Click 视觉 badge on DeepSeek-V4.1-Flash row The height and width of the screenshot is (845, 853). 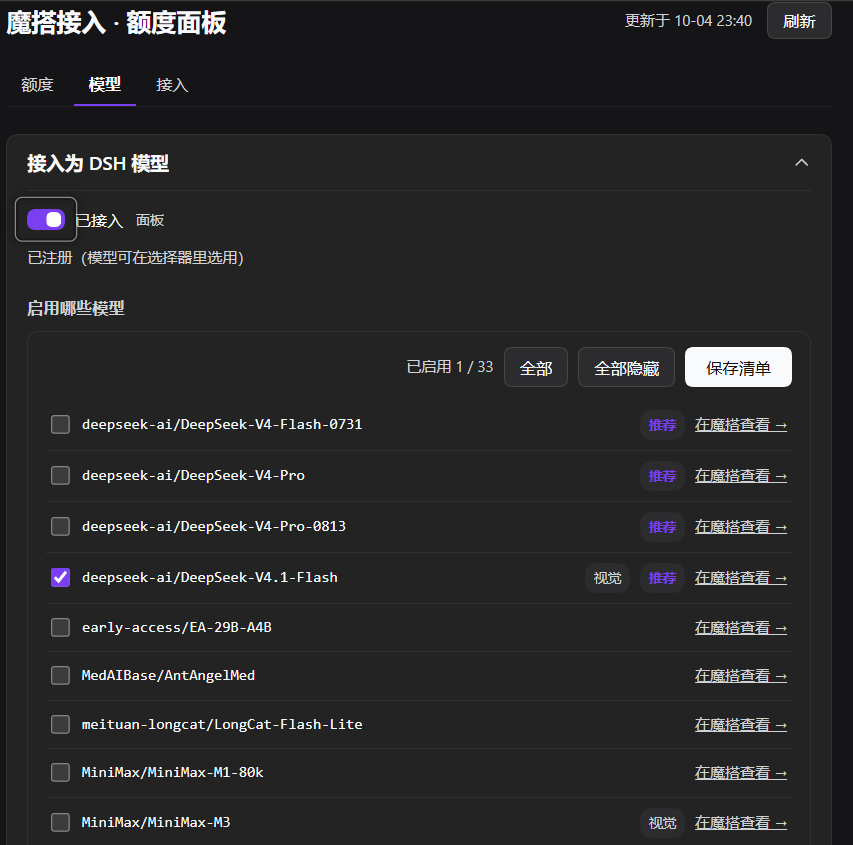(607, 578)
